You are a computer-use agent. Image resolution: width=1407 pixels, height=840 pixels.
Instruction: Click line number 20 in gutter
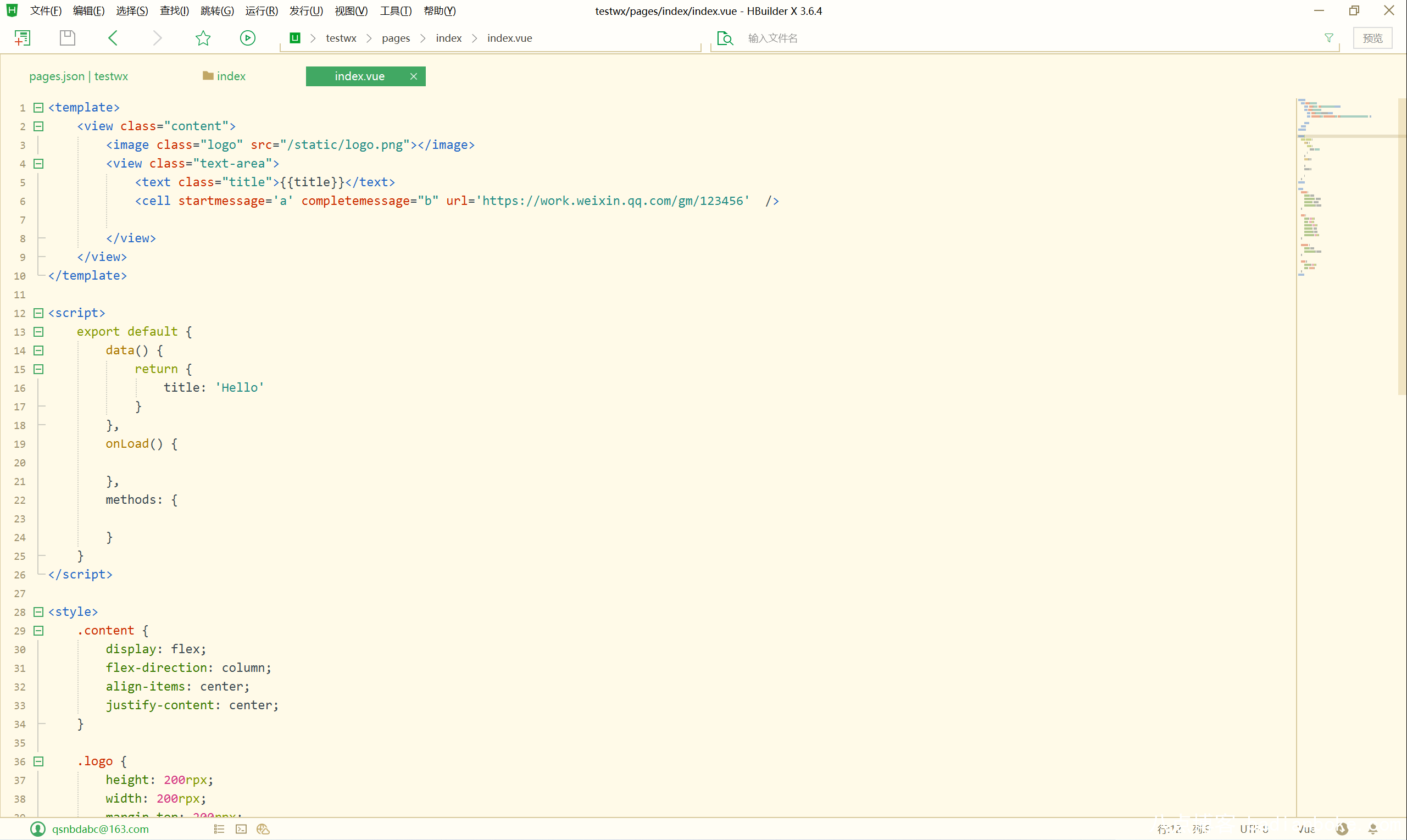(20, 463)
